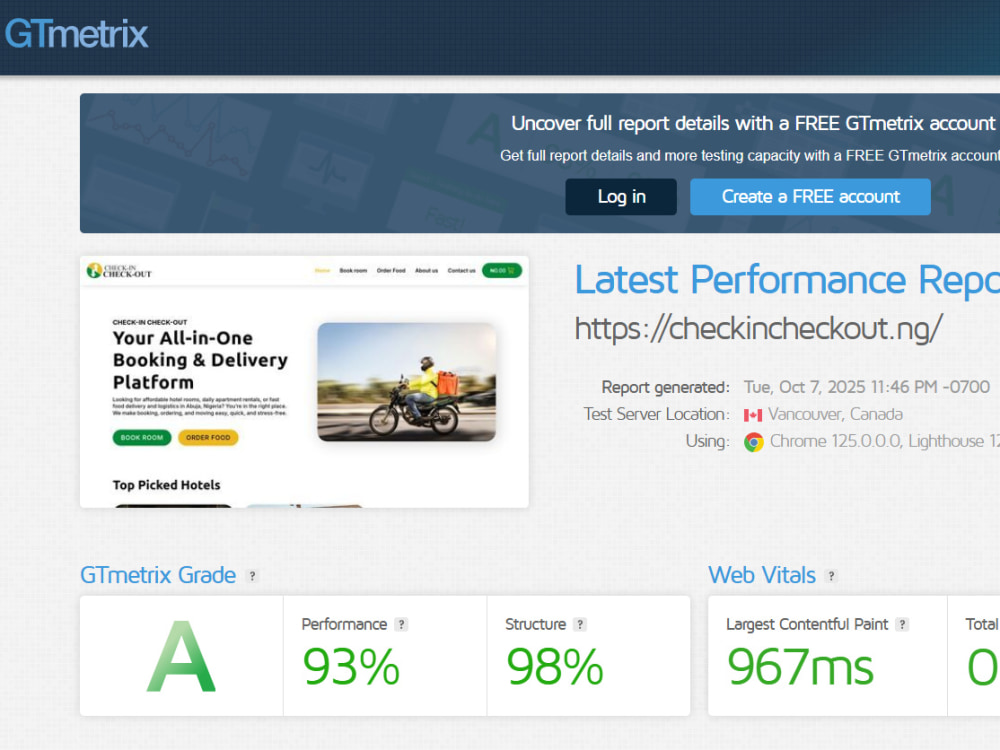This screenshot has width=1000, height=750.
Task: Click the help icon beside Largest Contentful Paint
Action: tap(902, 624)
